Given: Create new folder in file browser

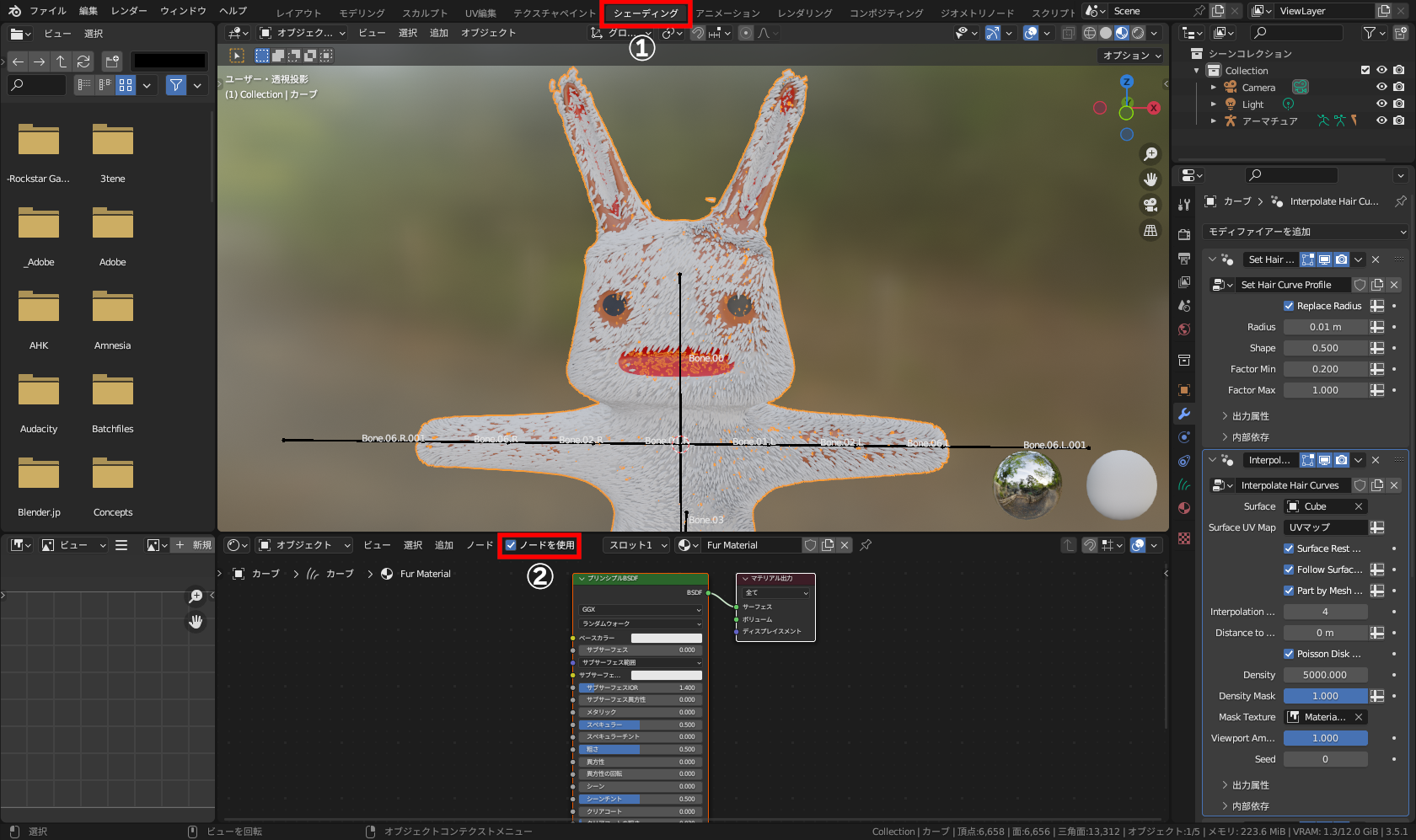Looking at the screenshot, I should pos(112,62).
